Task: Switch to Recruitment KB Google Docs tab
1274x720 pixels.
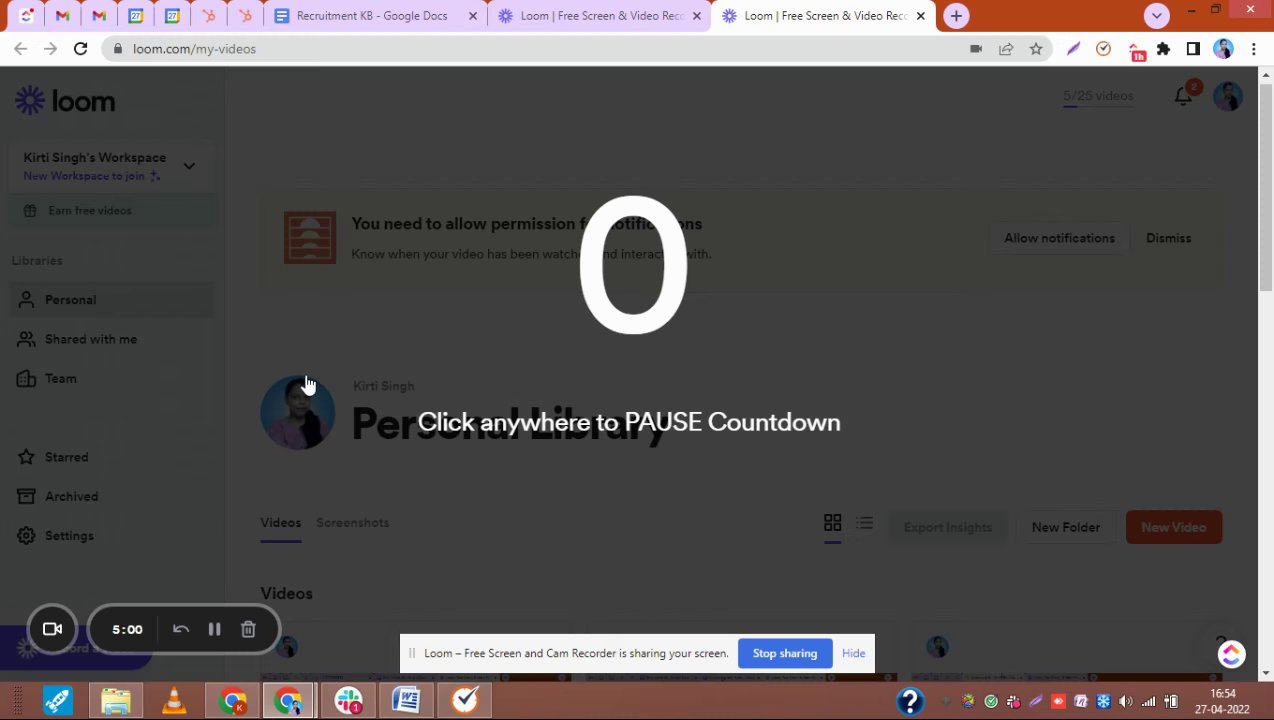Action: 376,16
